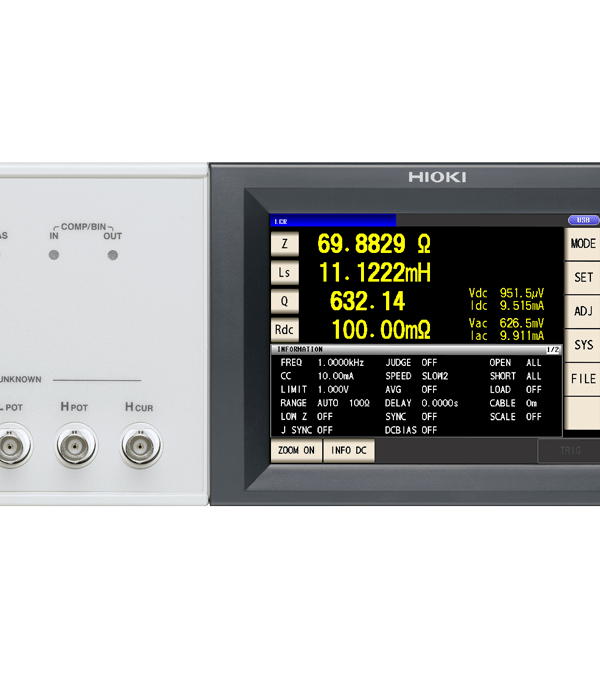This screenshot has width=600, height=694.
Task: Tap the INFORMATION panel header
Action: click(416, 350)
